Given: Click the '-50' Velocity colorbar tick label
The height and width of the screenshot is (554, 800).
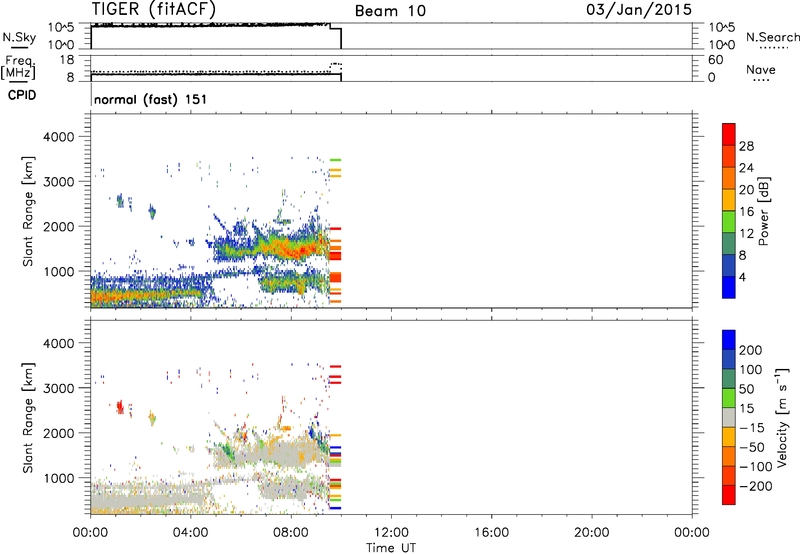Looking at the screenshot, I should 752,447.
